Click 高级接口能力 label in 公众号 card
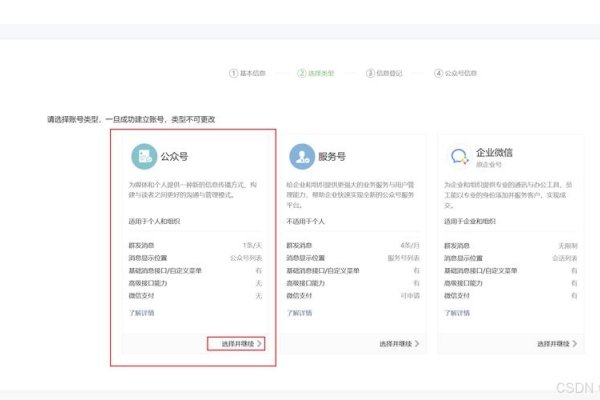The width and height of the screenshot is (600, 400). [148, 283]
